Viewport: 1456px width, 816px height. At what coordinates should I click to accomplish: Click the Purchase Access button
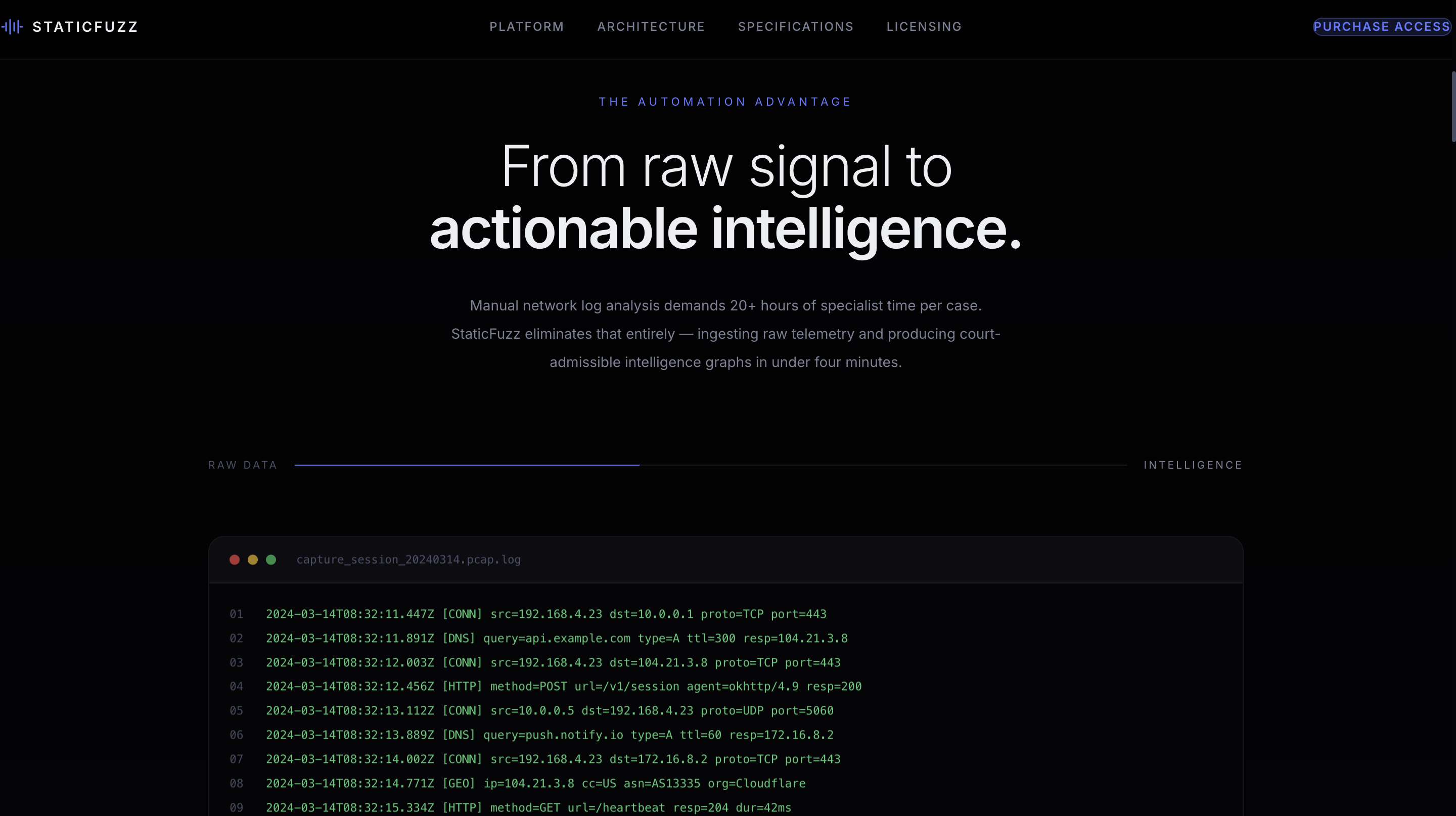click(1382, 27)
